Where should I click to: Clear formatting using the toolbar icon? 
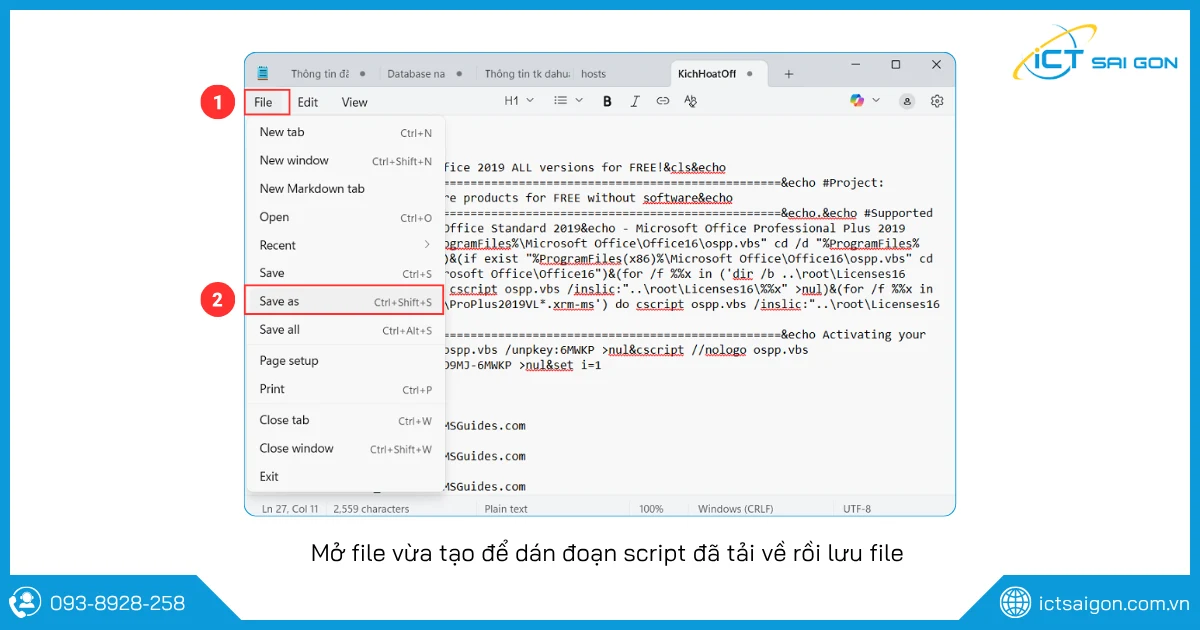pyautogui.click(x=690, y=101)
